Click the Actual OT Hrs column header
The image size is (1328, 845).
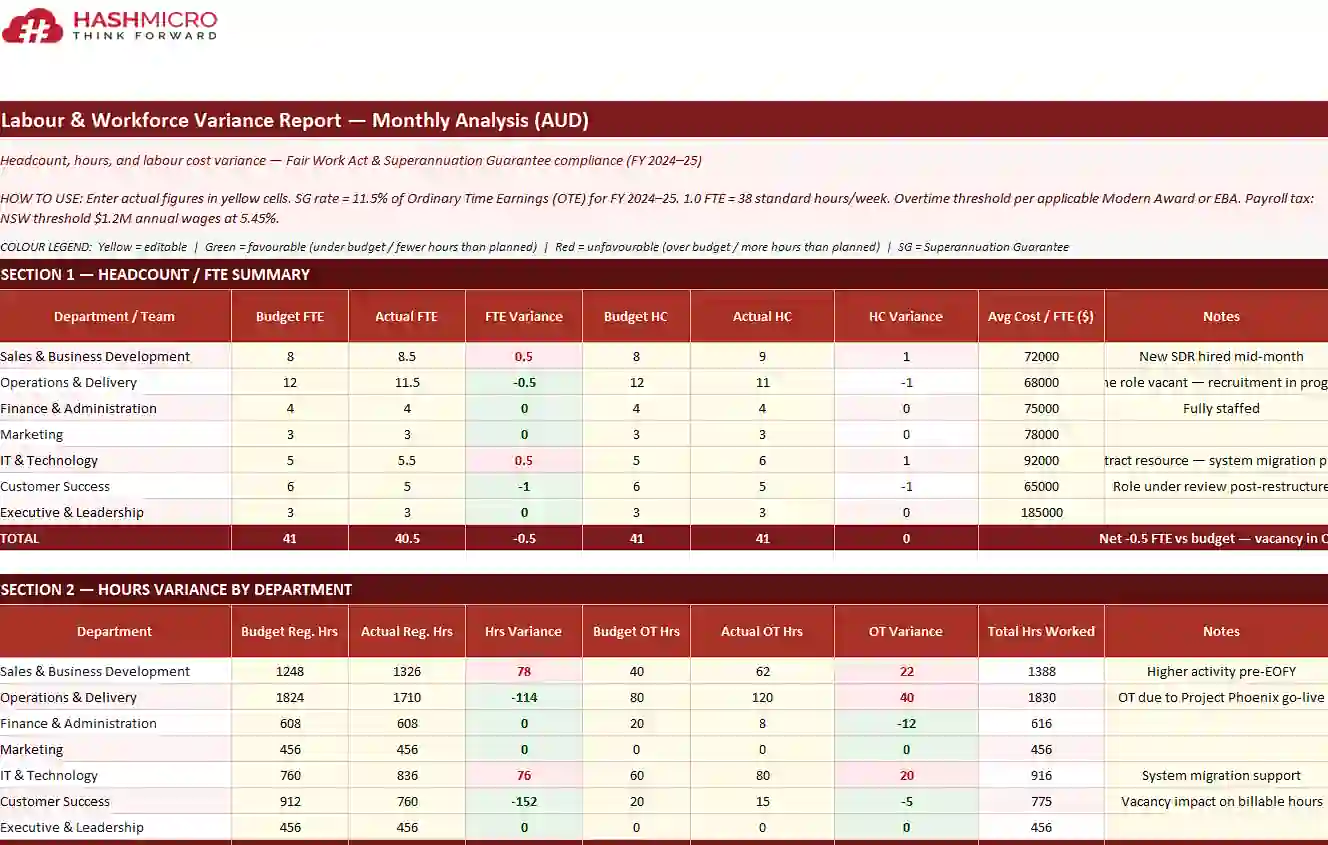(761, 632)
